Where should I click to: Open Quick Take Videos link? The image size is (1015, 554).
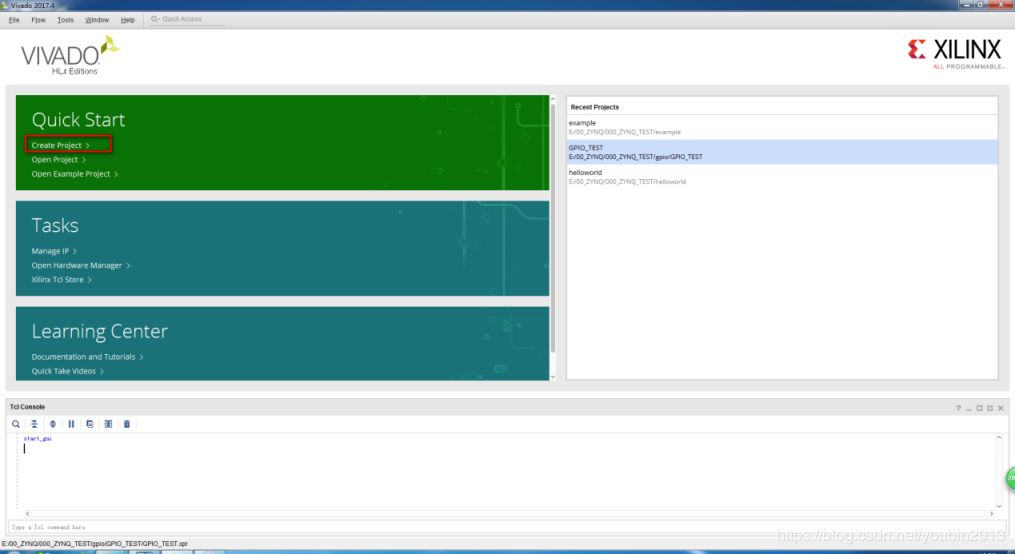point(67,371)
